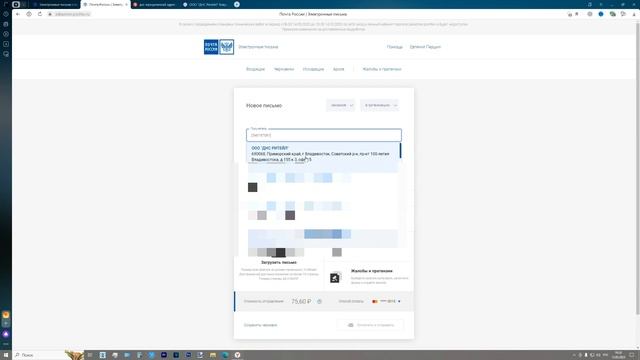
Task: Open the Черновики section
Action: [284, 69]
